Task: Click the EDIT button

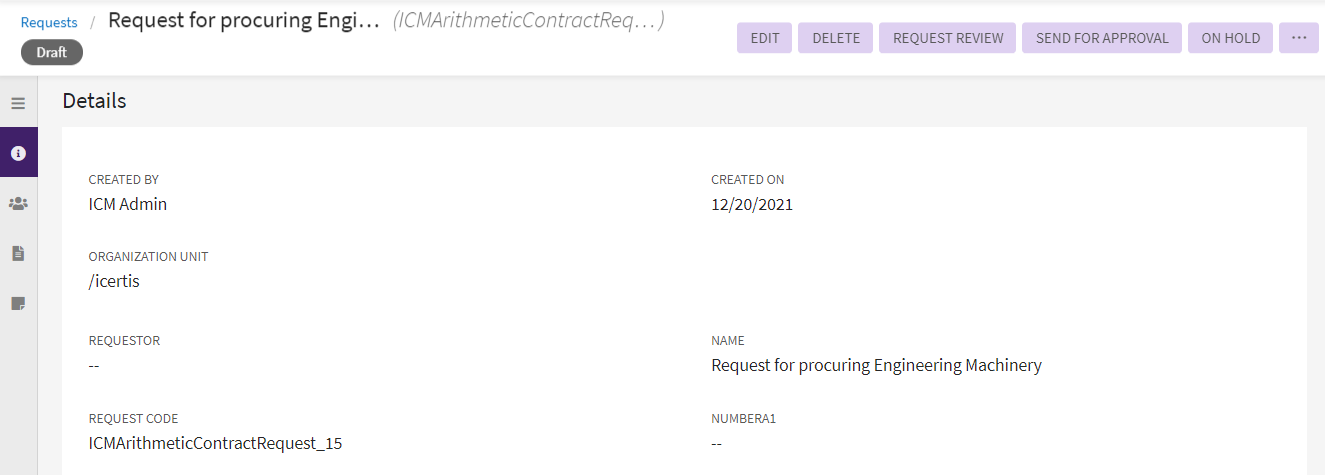Action: coord(765,38)
